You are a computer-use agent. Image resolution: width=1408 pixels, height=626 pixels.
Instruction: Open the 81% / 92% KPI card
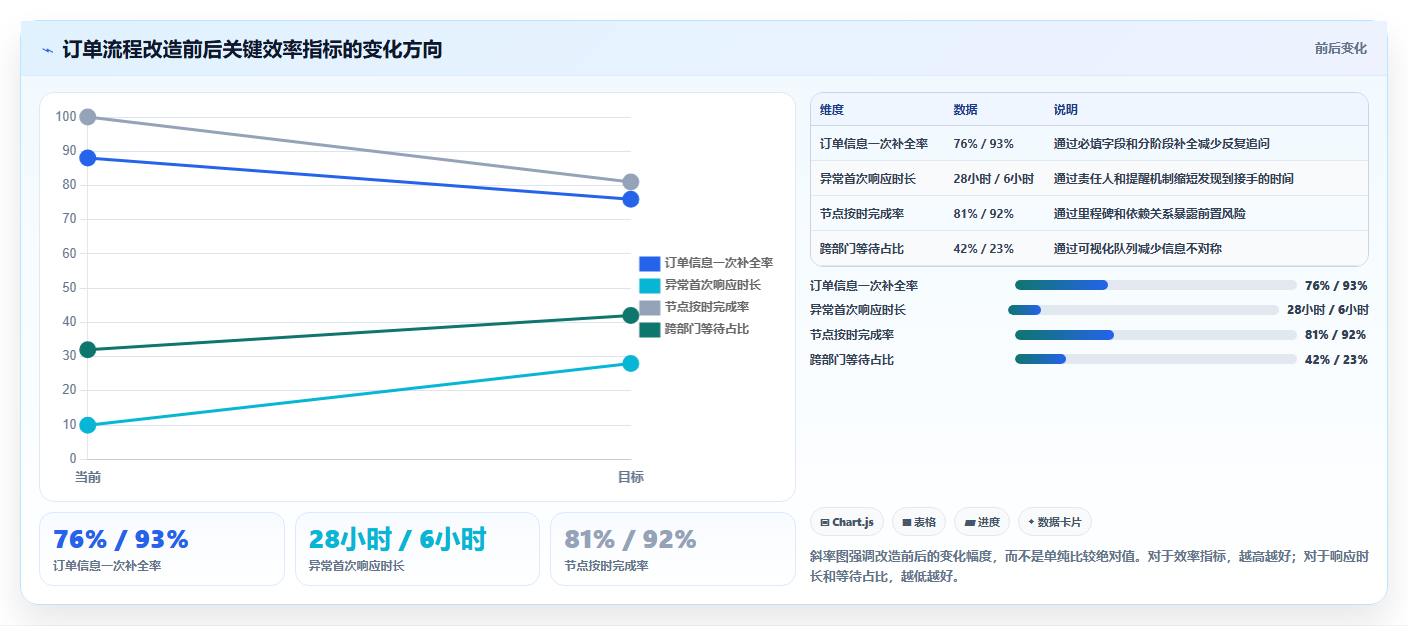(x=673, y=549)
